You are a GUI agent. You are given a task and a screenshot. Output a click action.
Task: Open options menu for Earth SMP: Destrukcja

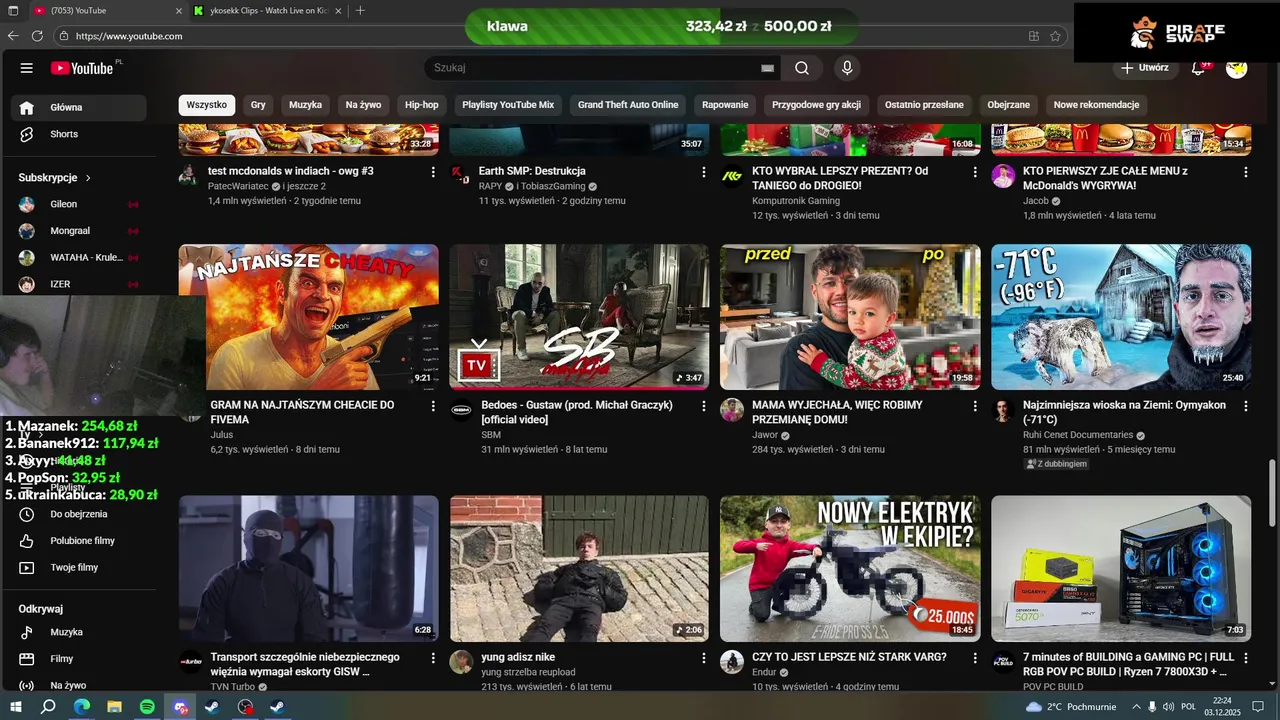tap(704, 172)
